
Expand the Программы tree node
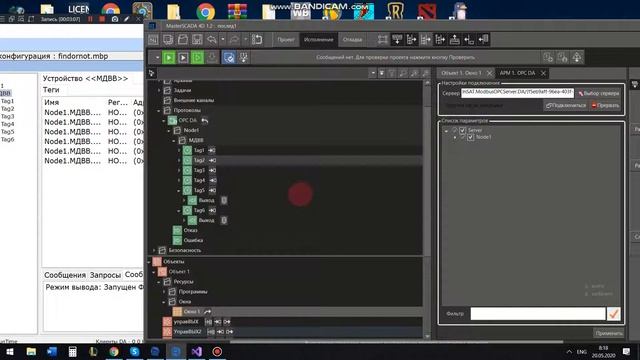pyautogui.click(x=164, y=292)
